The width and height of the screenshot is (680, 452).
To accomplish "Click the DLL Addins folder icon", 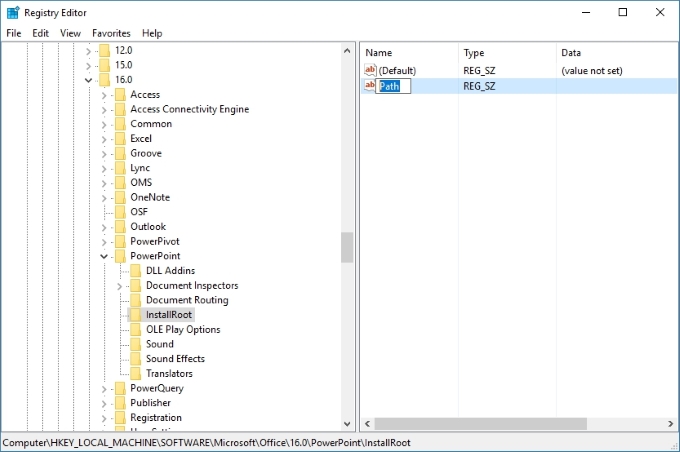I will tap(136, 271).
